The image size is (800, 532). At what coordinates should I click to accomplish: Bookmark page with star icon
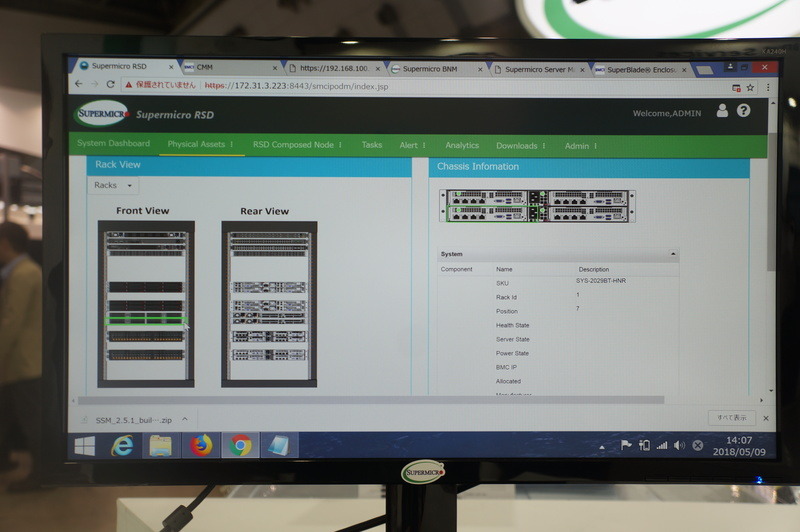click(750, 88)
